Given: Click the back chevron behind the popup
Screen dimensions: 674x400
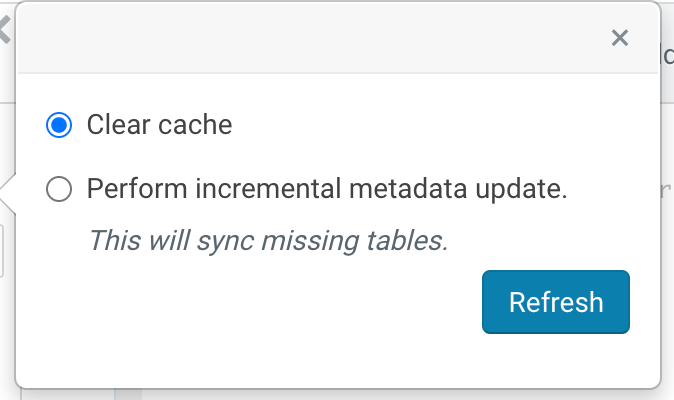Looking at the screenshot, I should pyautogui.click(x=4, y=30).
